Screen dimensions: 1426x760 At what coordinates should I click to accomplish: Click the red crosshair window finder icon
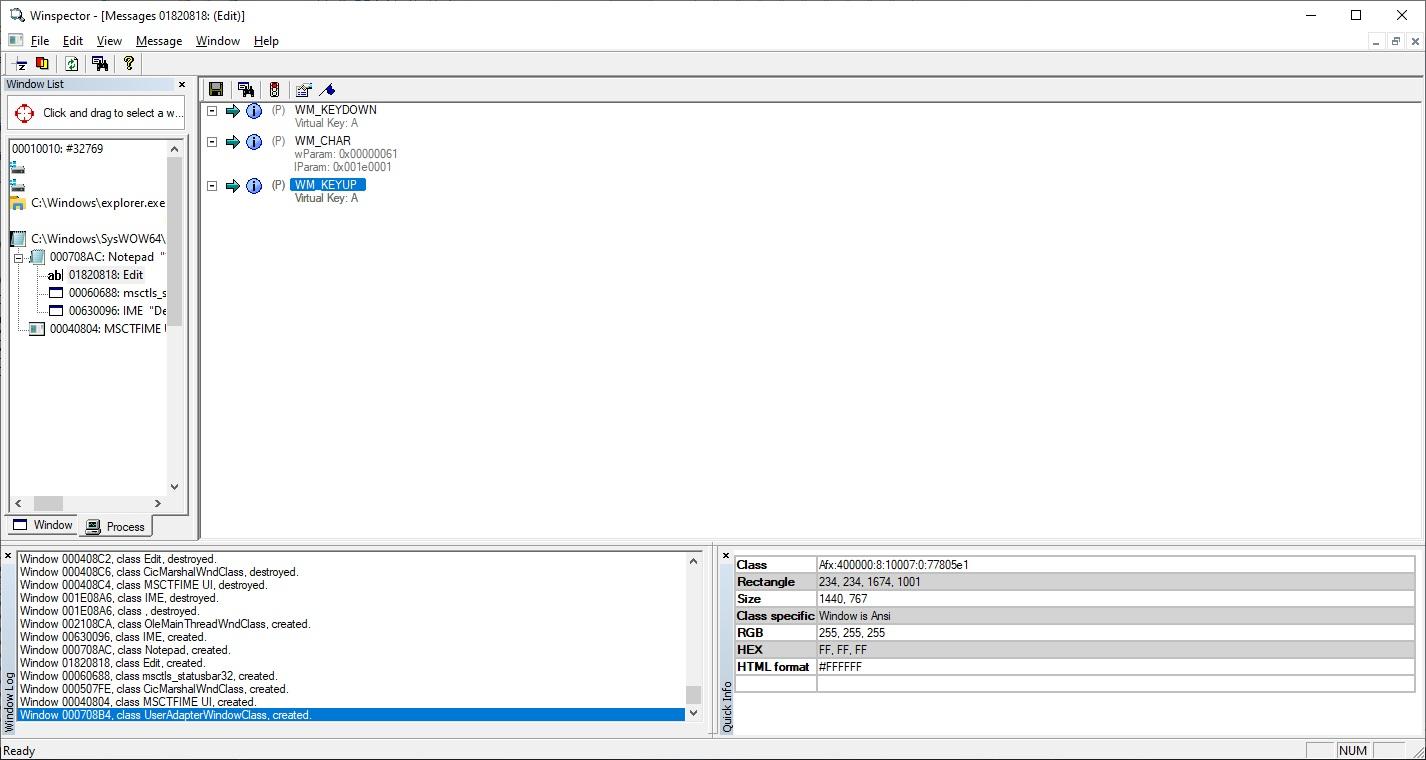pyautogui.click(x=25, y=113)
